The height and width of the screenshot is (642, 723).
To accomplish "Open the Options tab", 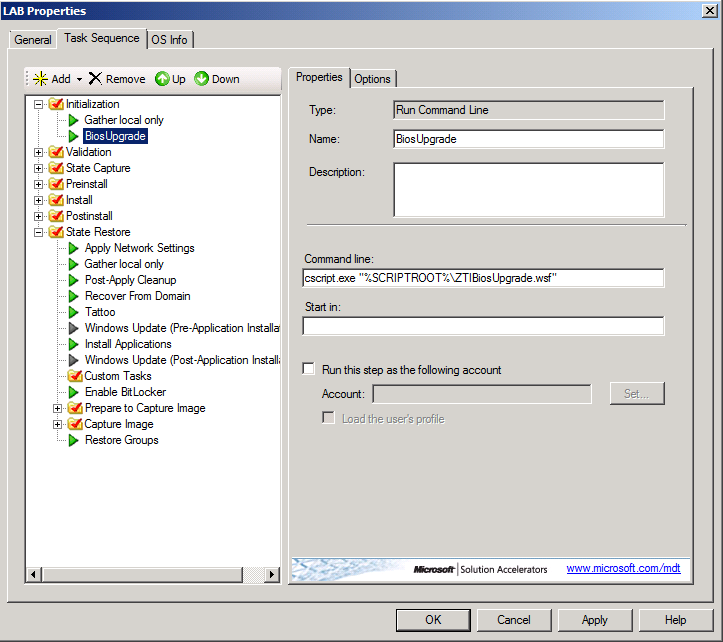I will (x=373, y=79).
